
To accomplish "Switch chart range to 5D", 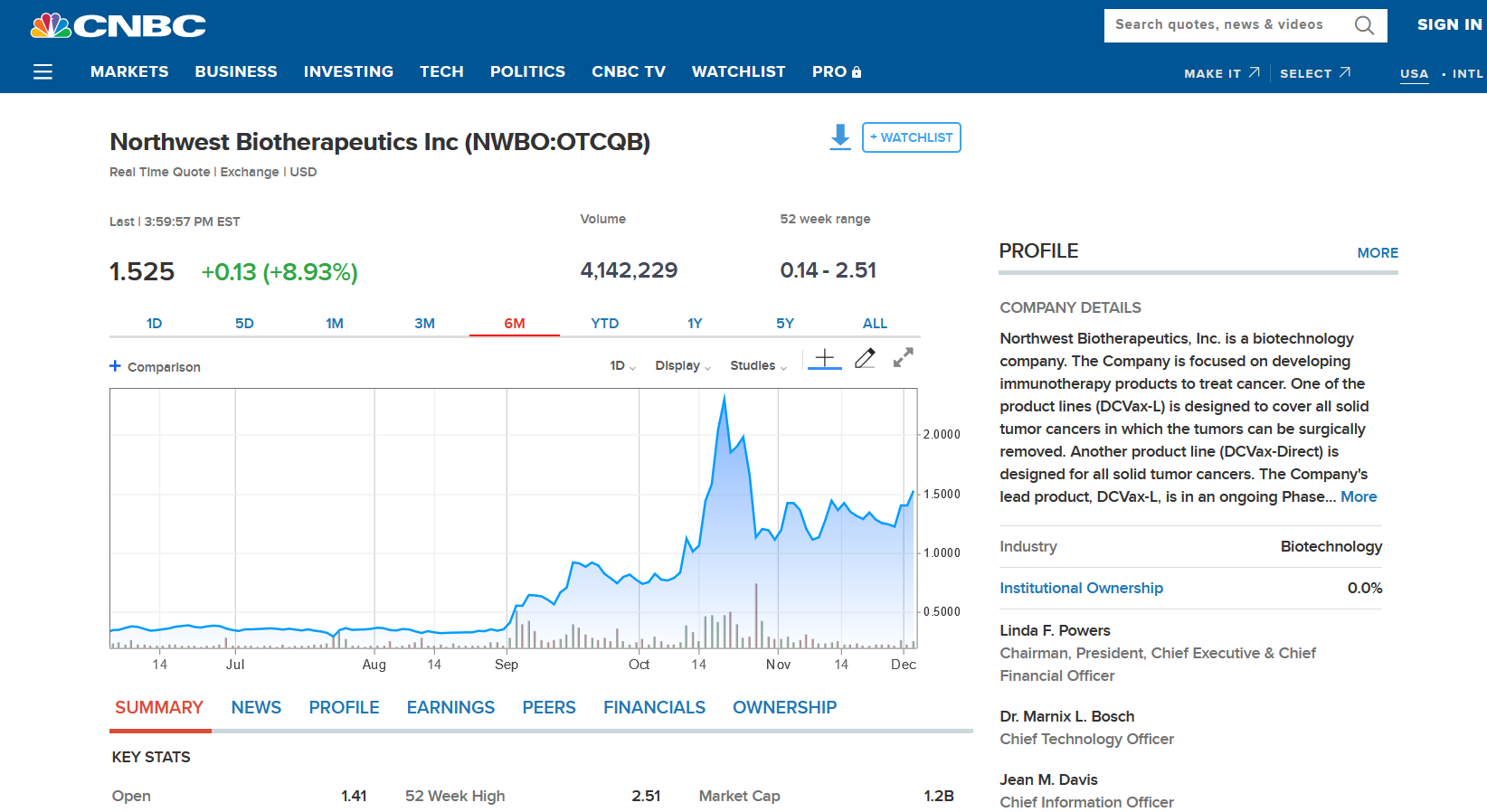I will [x=244, y=323].
